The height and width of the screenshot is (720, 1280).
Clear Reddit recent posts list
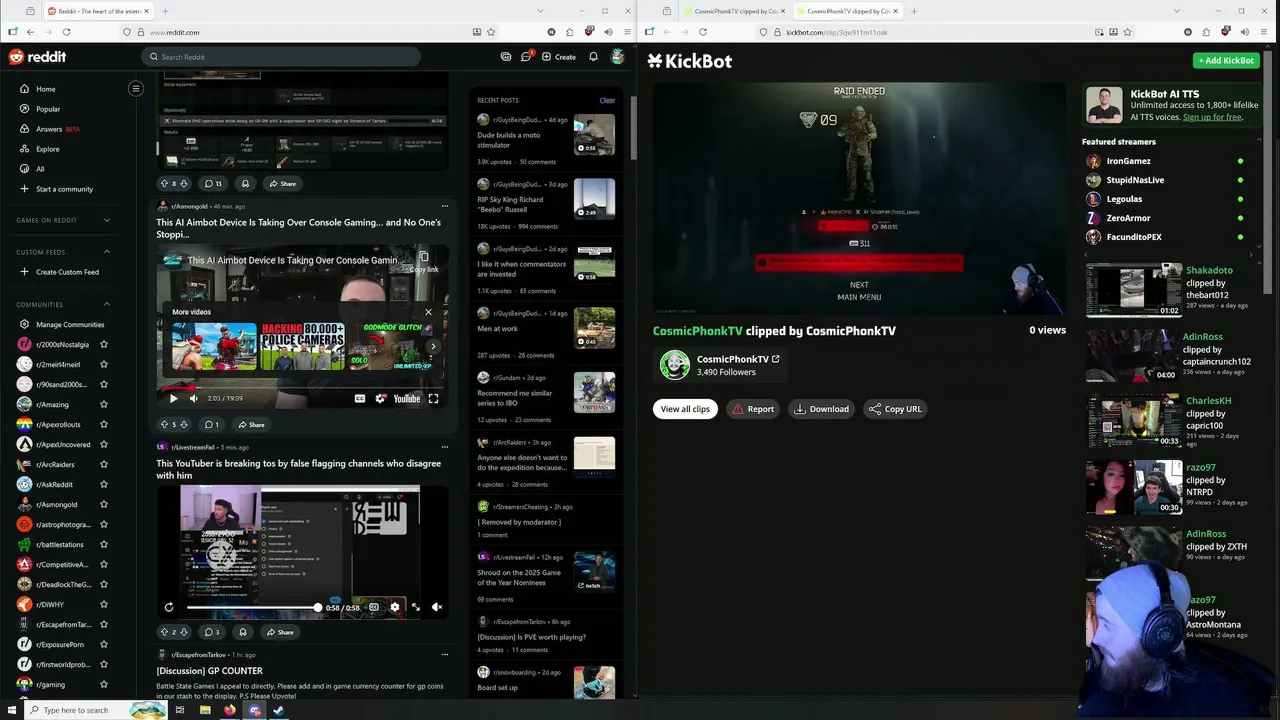click(x=607, y=100)
